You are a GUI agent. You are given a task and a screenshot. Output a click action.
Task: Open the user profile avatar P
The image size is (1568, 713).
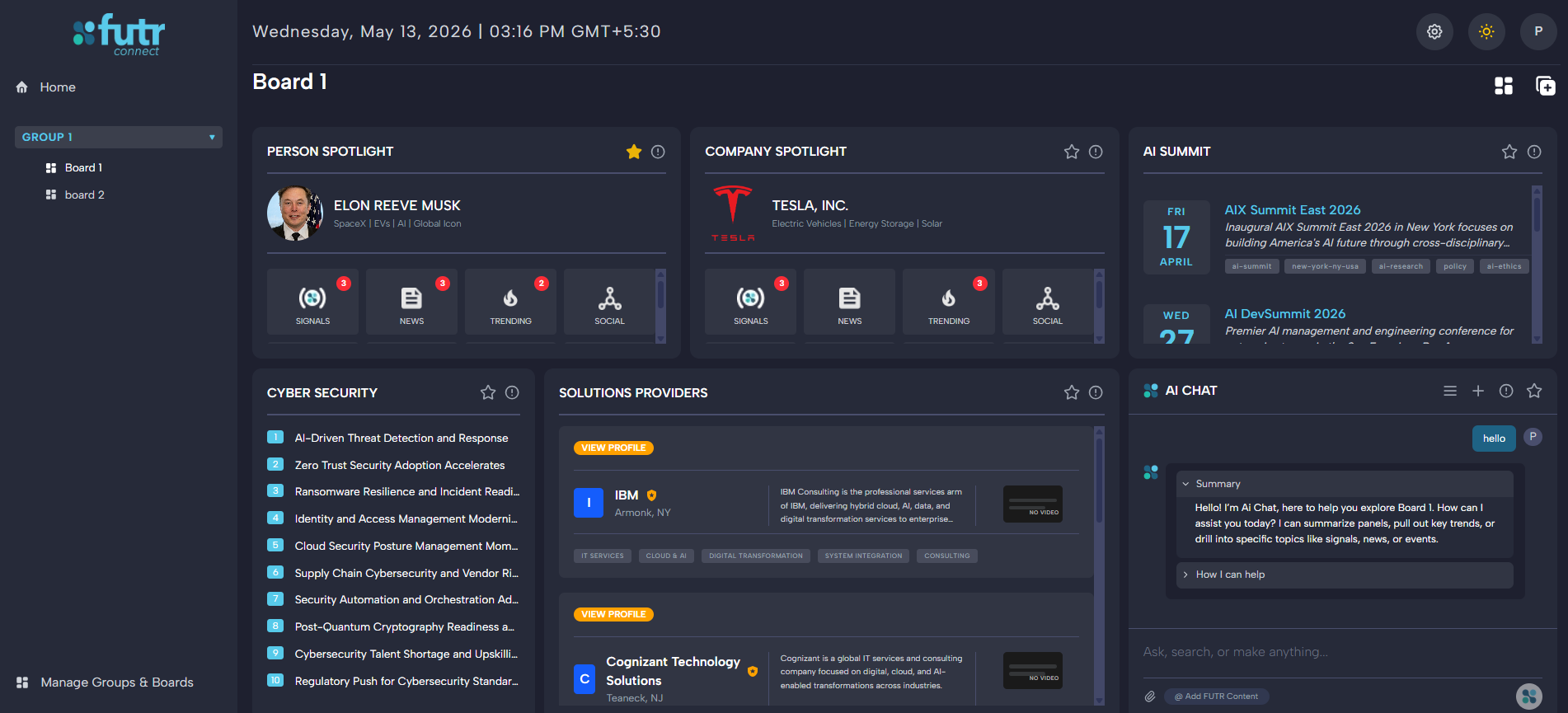(x=1538, y=31)
